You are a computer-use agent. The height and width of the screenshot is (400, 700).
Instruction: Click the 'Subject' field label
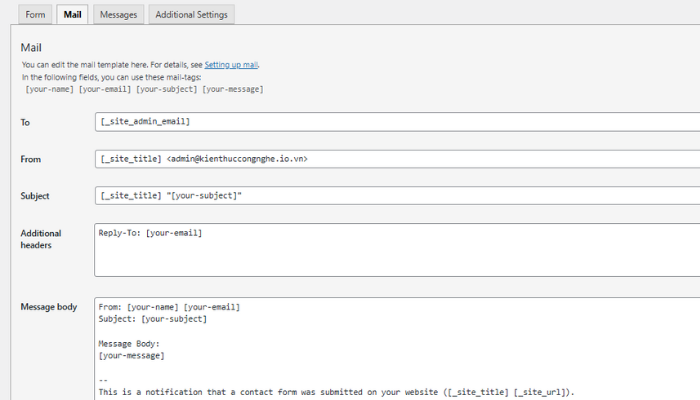pos(35,196)
